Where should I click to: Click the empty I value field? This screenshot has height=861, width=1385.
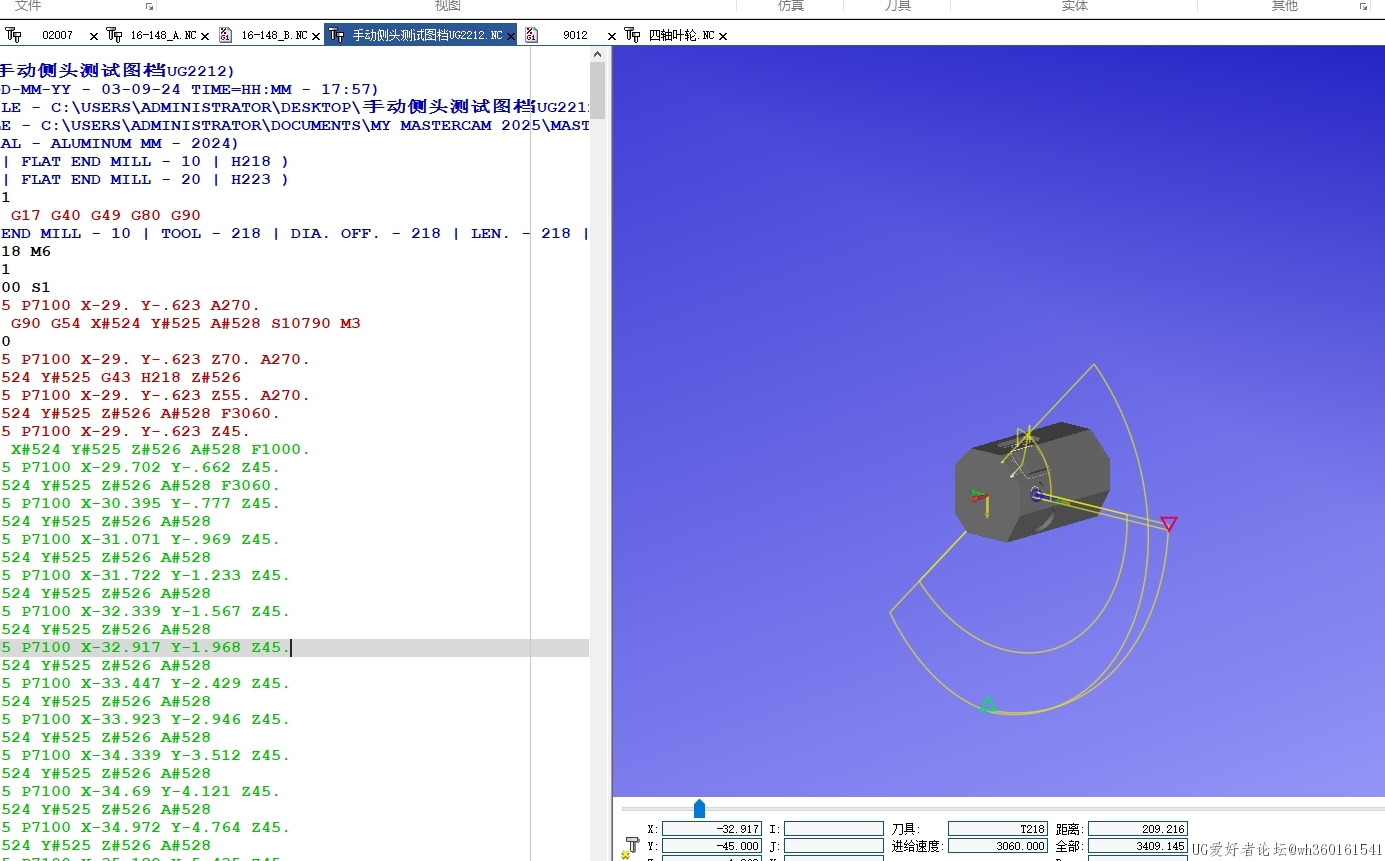click(833, 829)
